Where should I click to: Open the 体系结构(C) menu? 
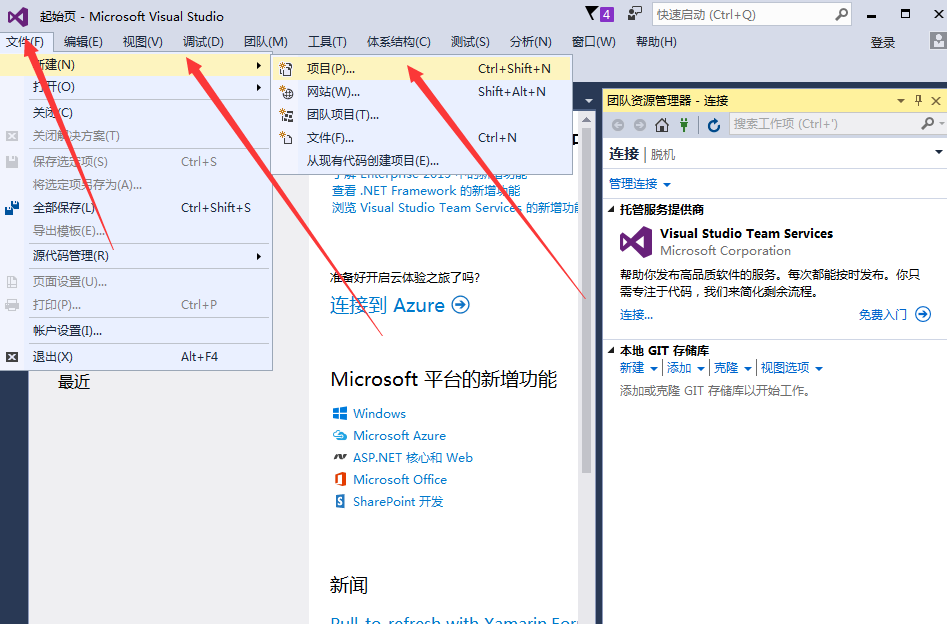399,42
